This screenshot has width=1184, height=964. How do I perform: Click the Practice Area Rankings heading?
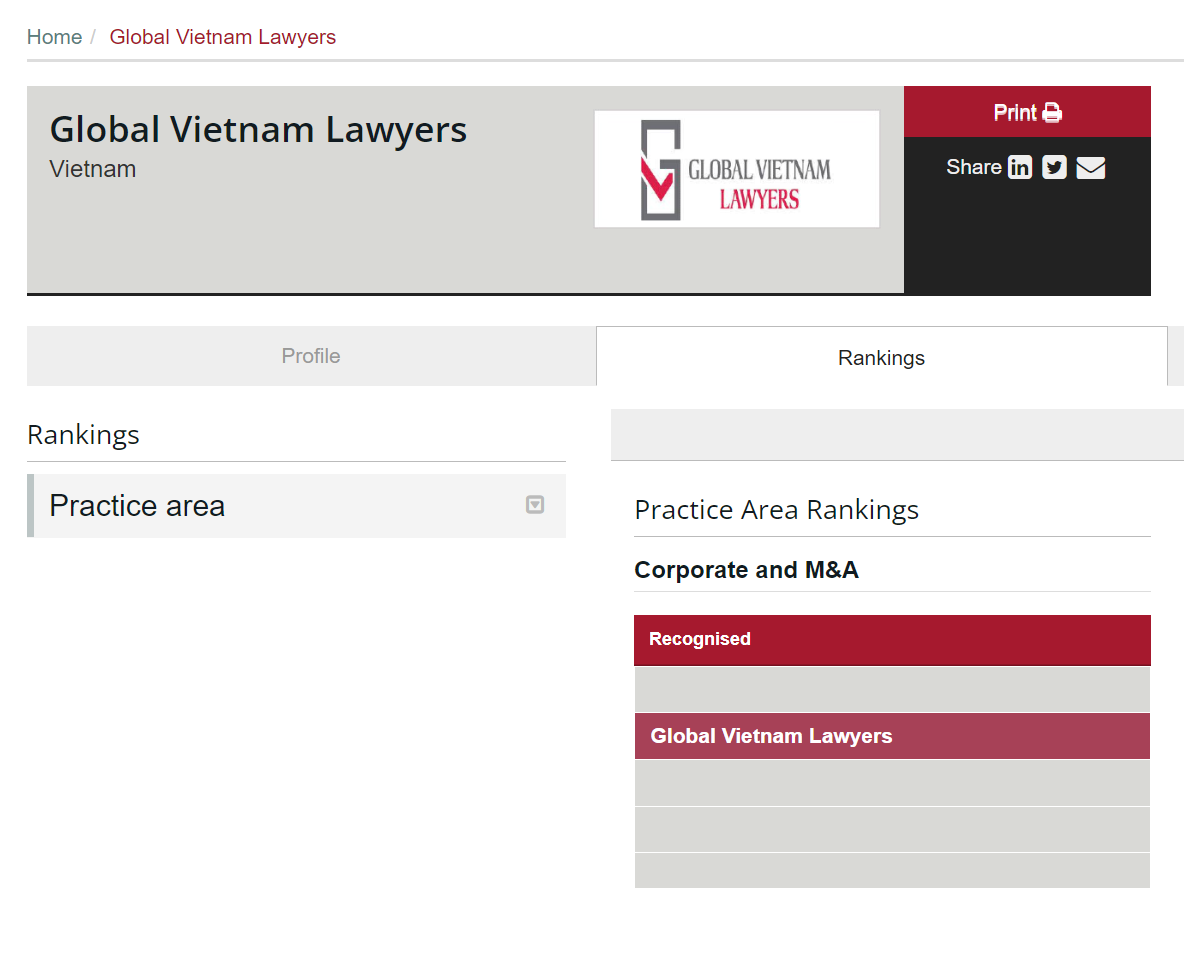[776, 510]
